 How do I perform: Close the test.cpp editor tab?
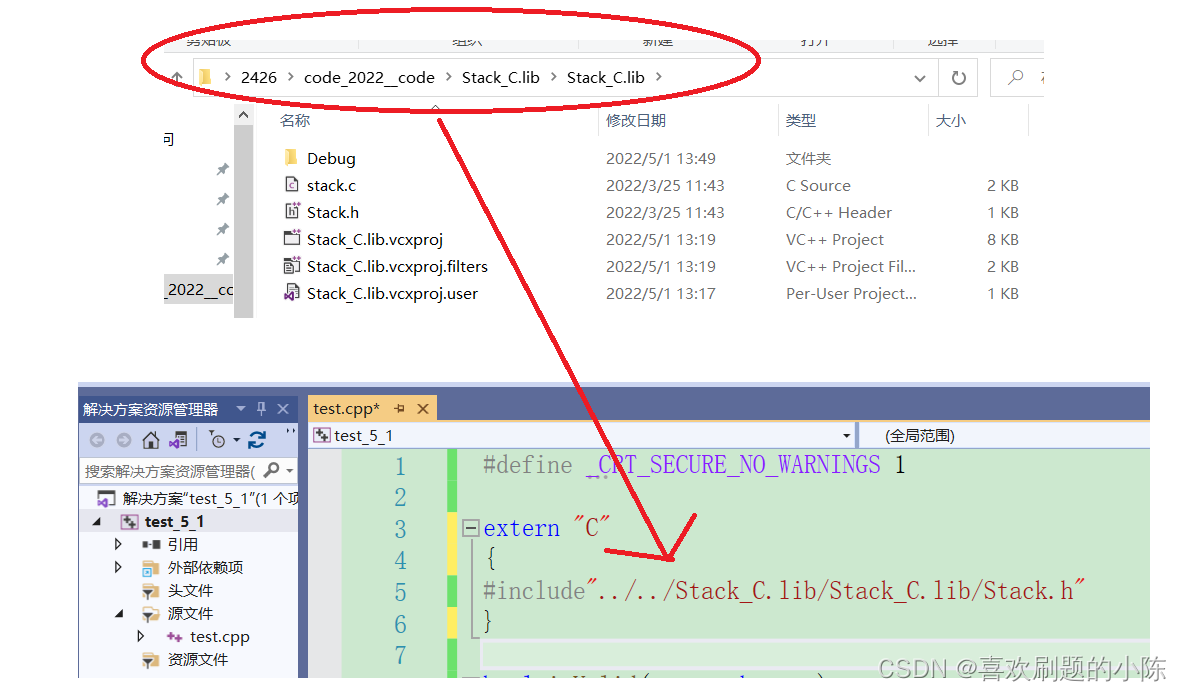point(423,408)
